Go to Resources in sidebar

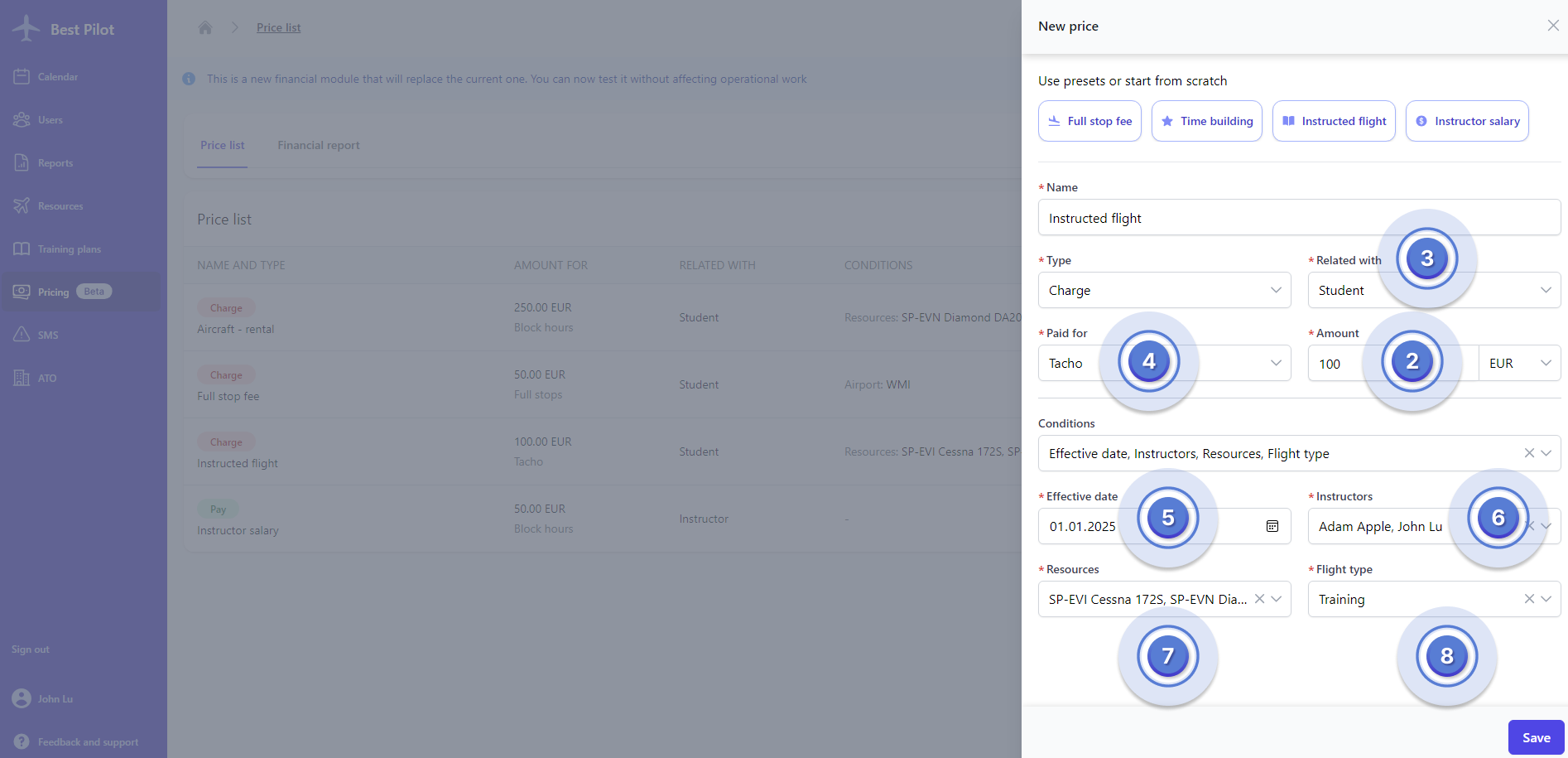pos(60,206)
